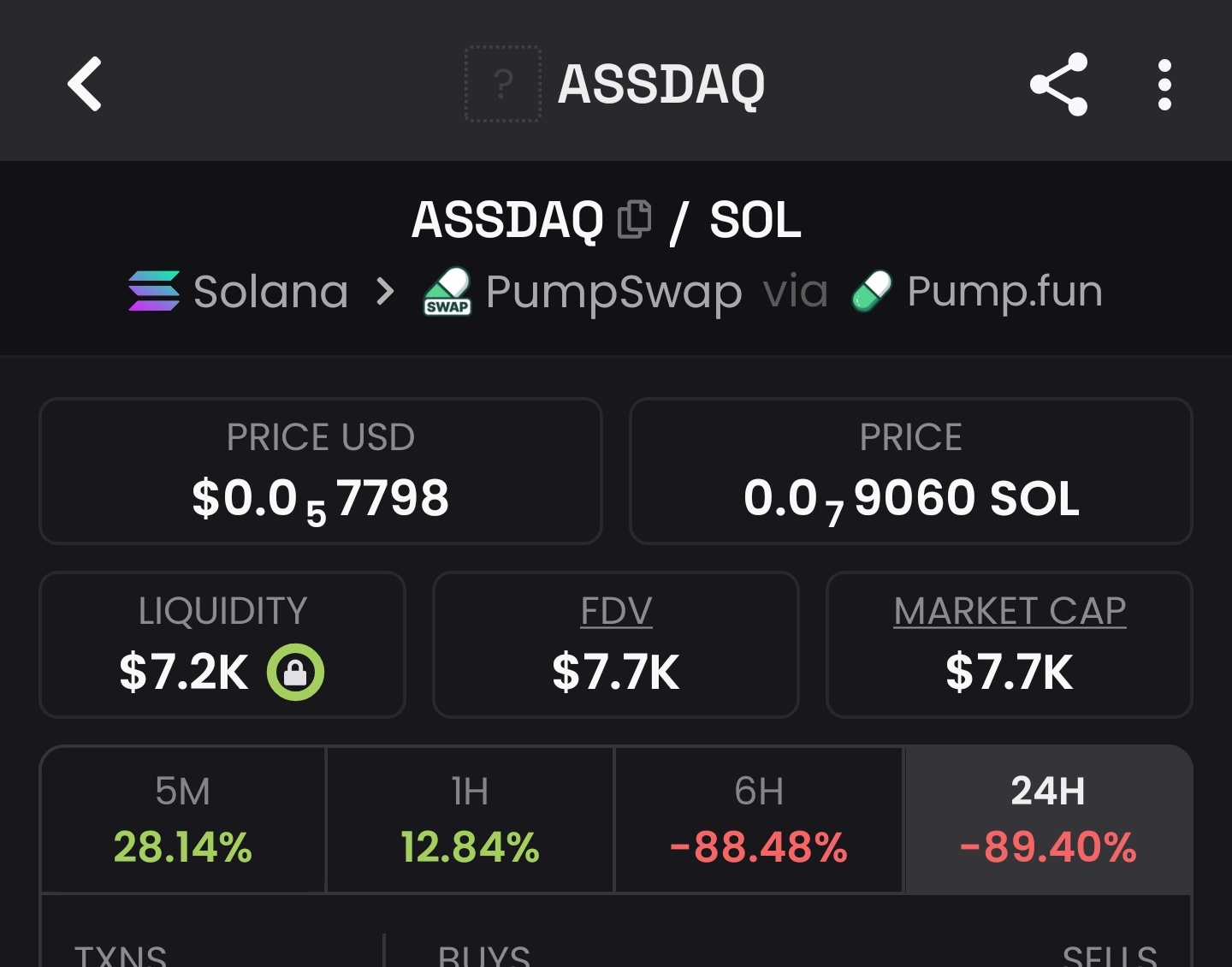Tap the PumpSwap DEX icon
Image resolution: width=1232 pixels, height=967 pixels.
click(x=447, y=292)
